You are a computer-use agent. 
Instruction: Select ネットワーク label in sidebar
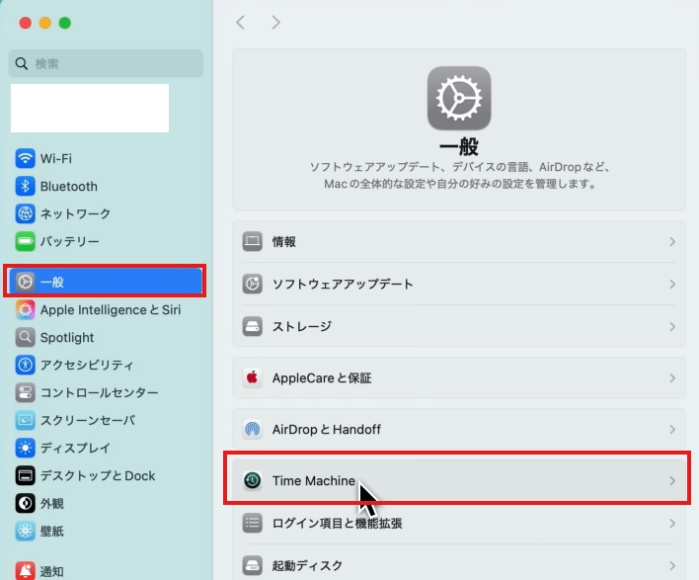75,214
